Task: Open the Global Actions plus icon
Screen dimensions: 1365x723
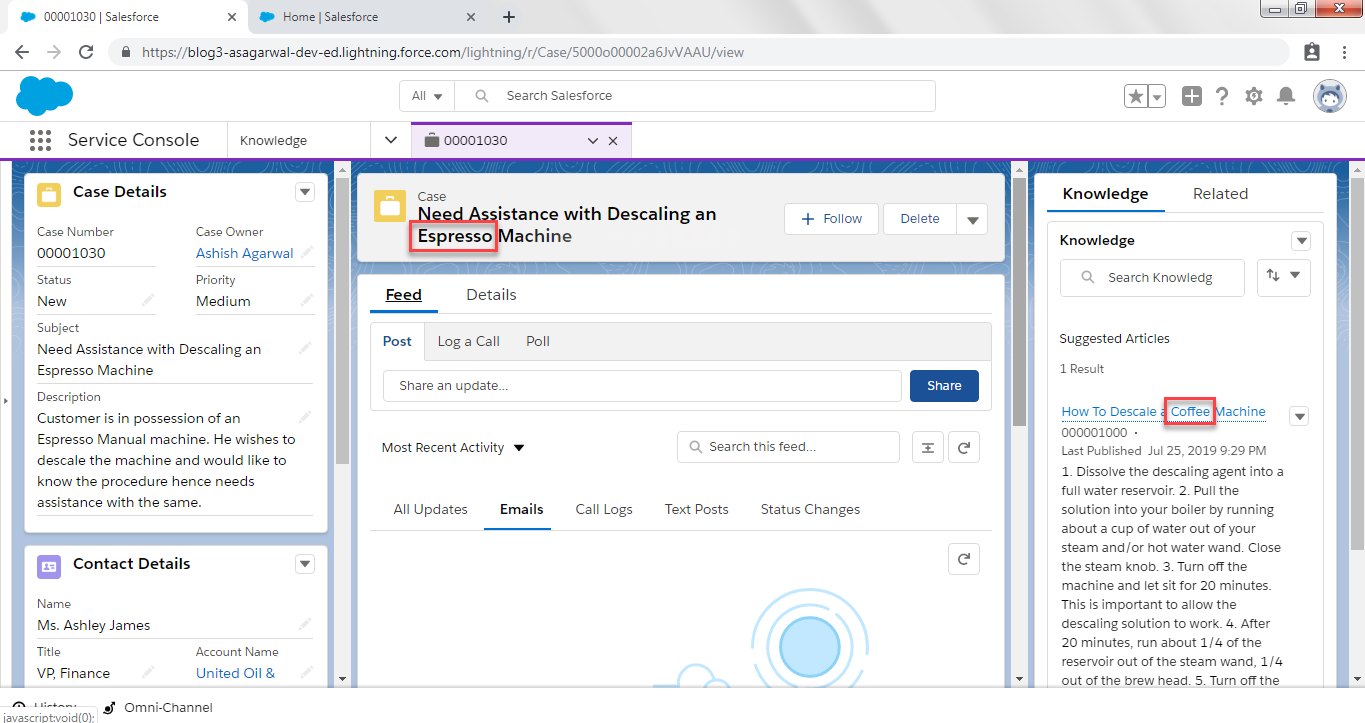Action: (x=1192, y=96)
